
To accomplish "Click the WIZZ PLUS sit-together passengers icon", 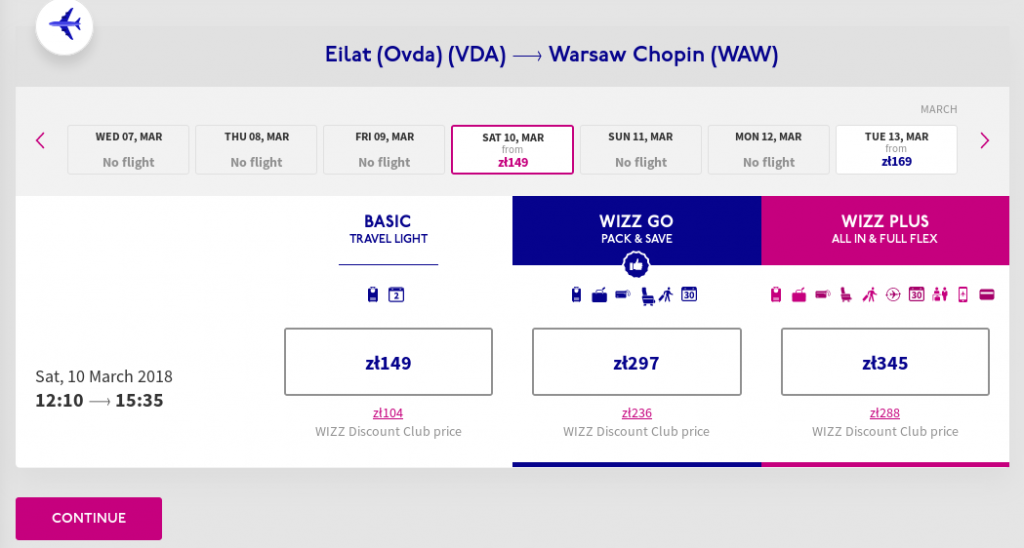I will click(x=940, y=295).
